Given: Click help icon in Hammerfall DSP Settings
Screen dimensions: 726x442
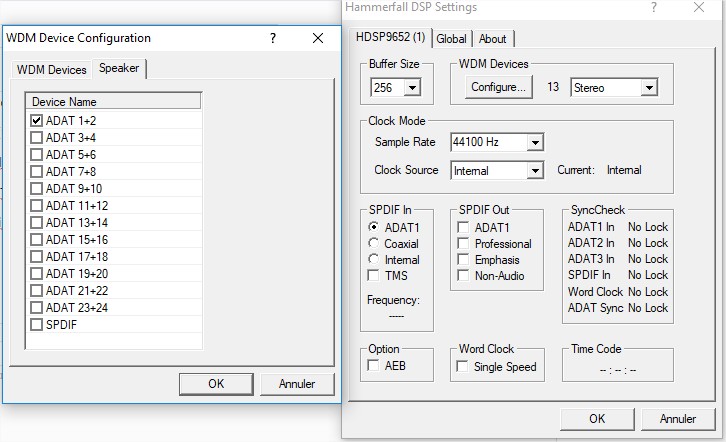Looking at the screenshot, I should 654,7.
